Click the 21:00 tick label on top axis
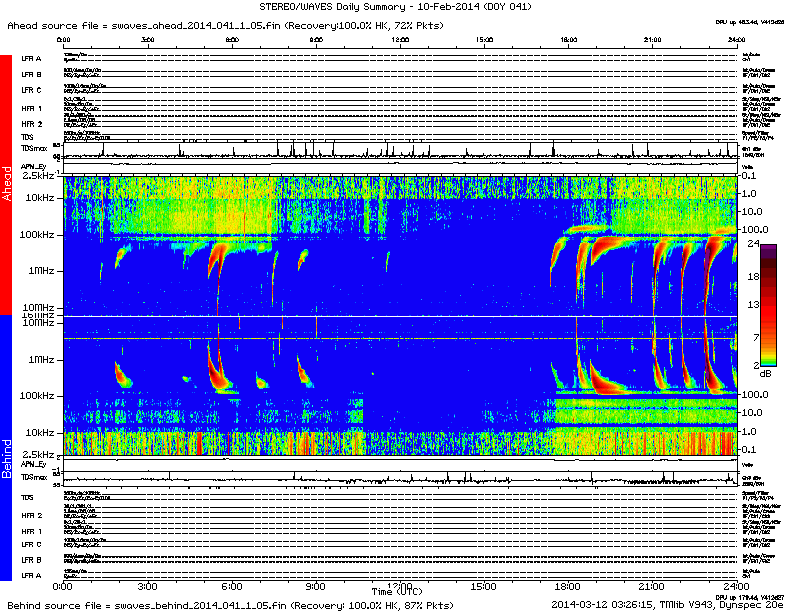This screenshot has height=612, width=792. 653,40
